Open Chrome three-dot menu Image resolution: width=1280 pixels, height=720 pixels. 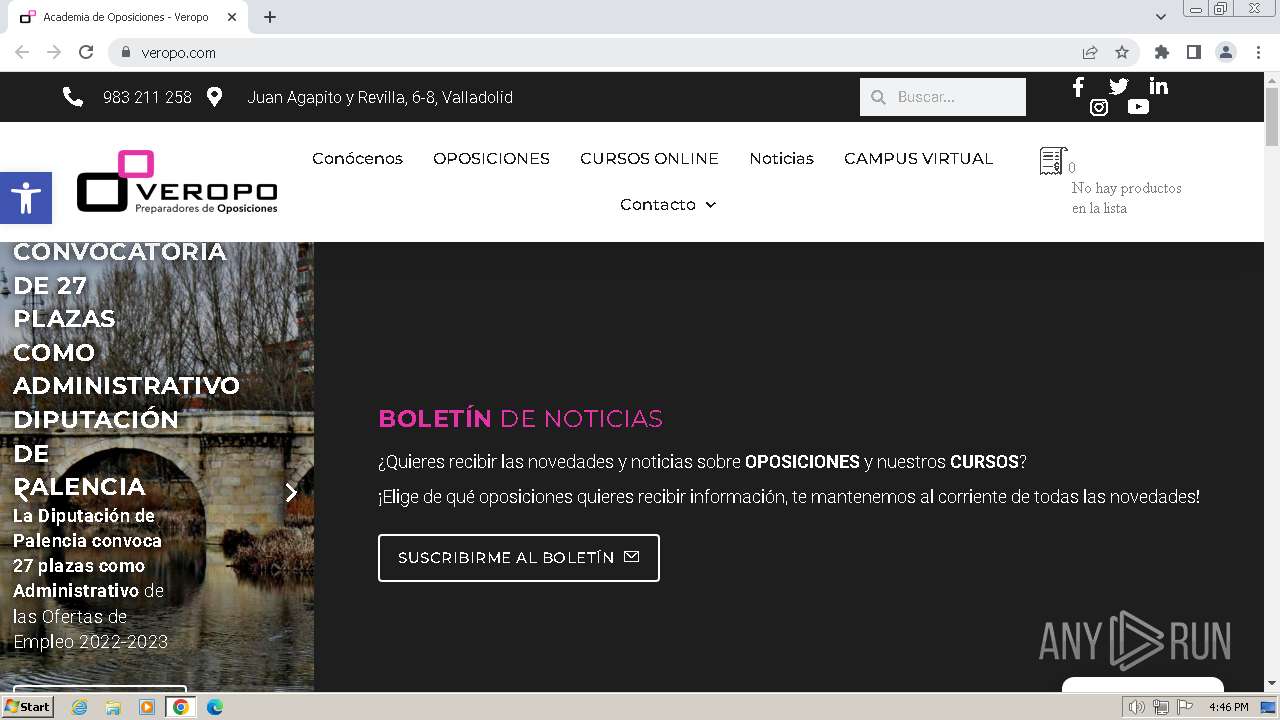click(1258, 52)
